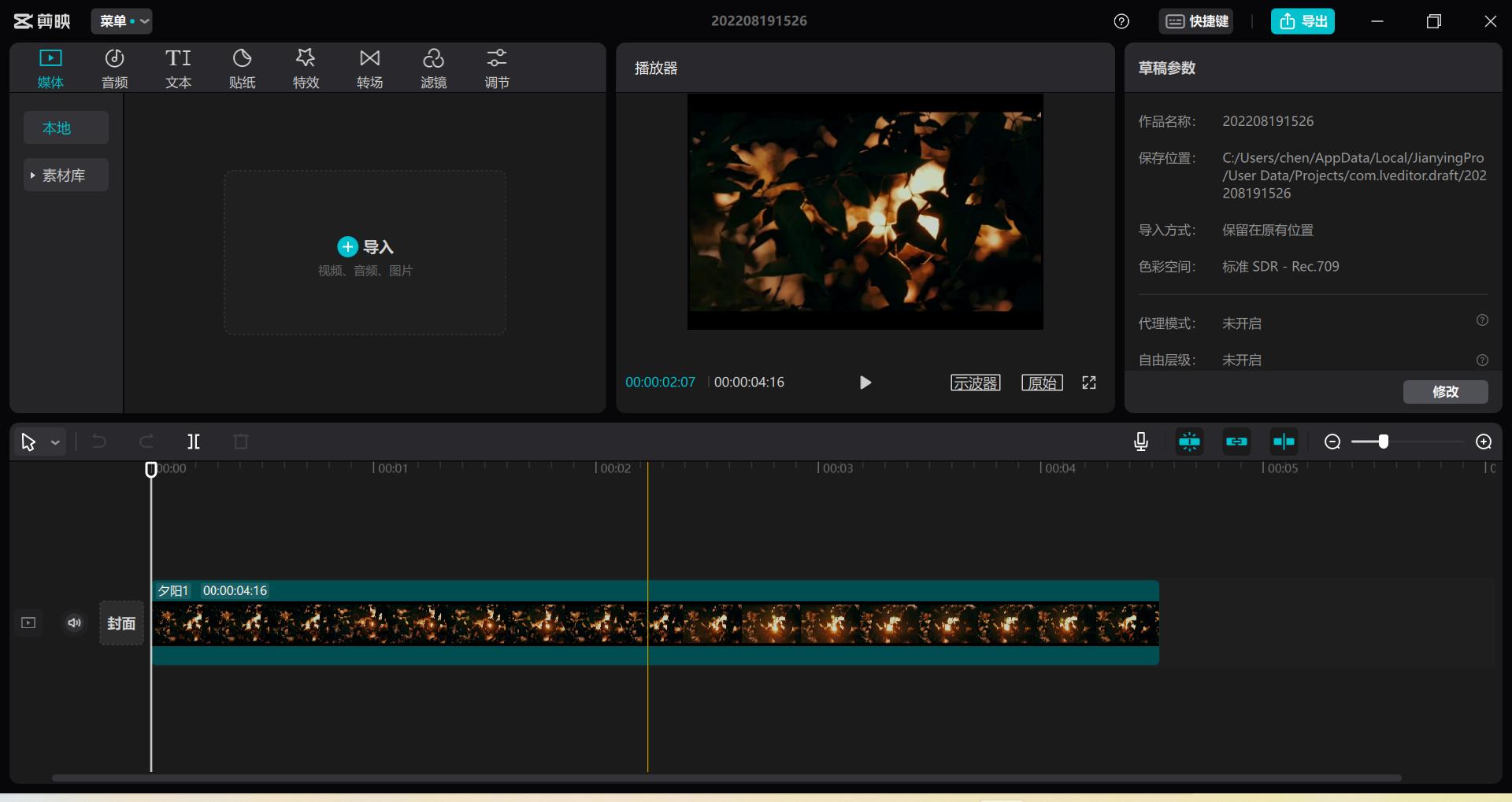Toggle main track magnet snapping
This screenshot has height=802, width=1512.
coord(1189,442)
